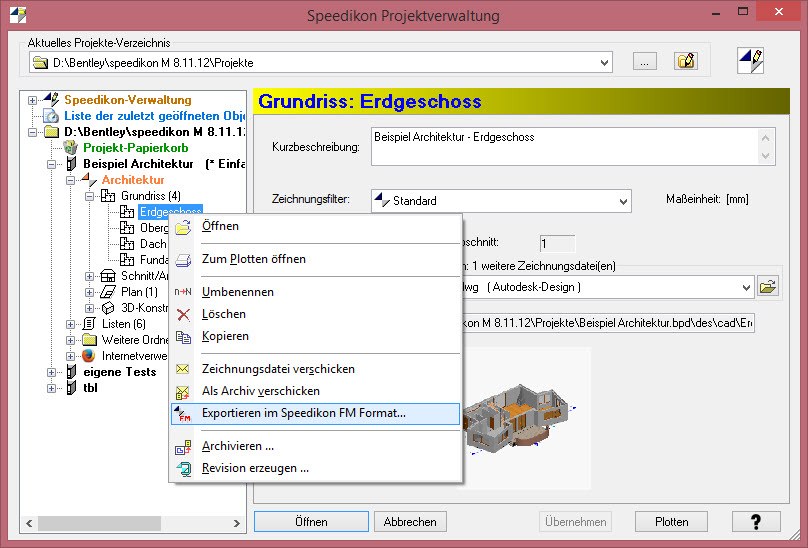
Task: Open the Autodesk-Design drawing file dropdown
Action: pyautogui.click(x=746, y=287)
